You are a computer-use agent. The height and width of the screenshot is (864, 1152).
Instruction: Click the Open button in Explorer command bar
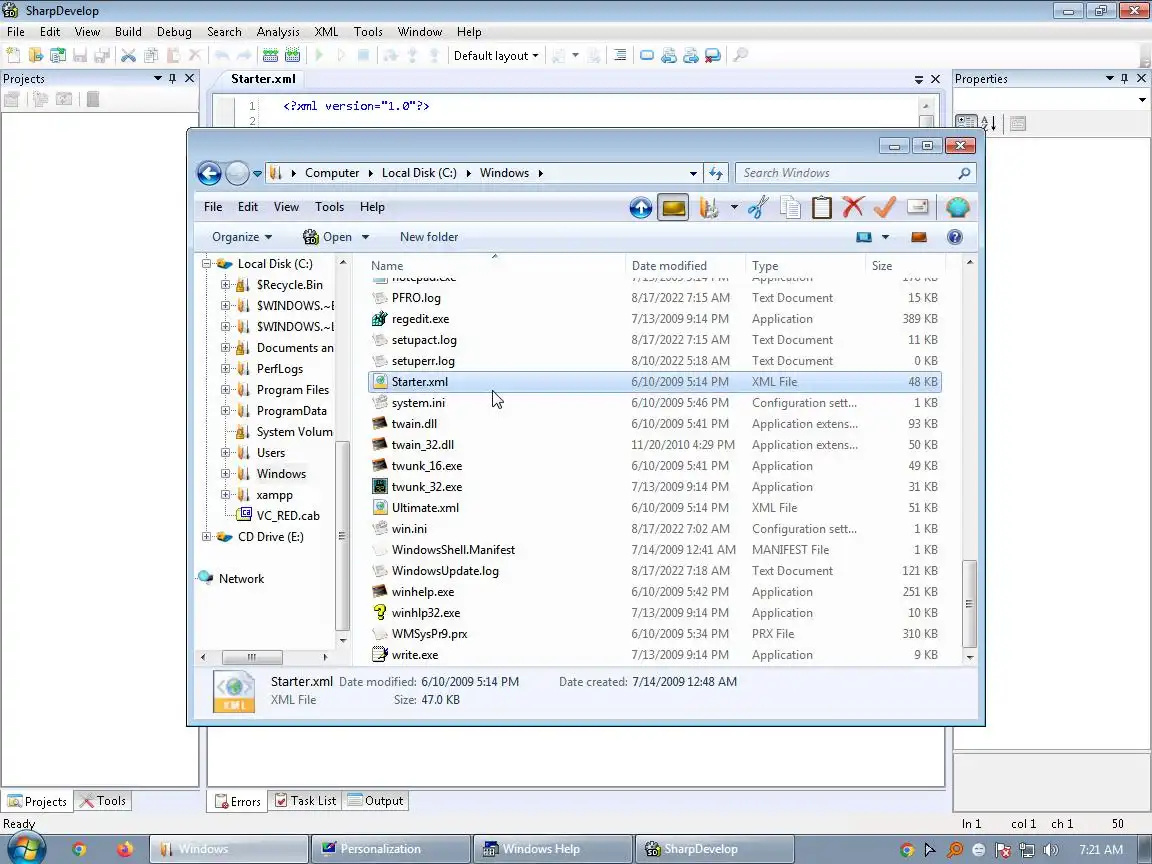(x=328, y=237)
